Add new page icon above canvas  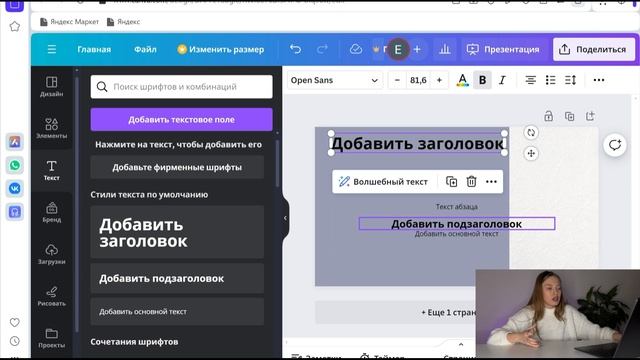coord(590,116)
